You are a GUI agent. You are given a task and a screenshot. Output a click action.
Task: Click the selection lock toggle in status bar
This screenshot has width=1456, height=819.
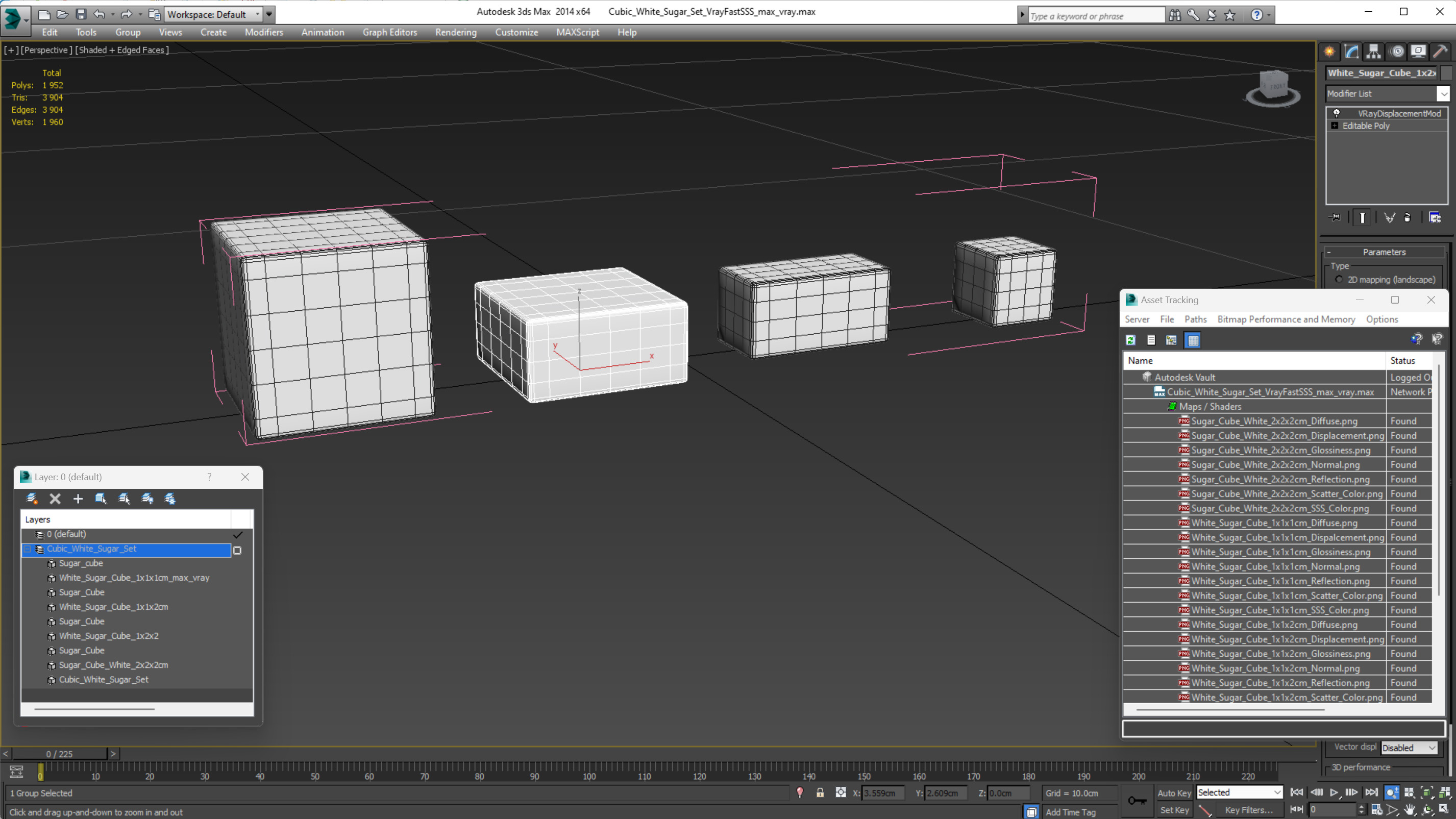[820, 792]
